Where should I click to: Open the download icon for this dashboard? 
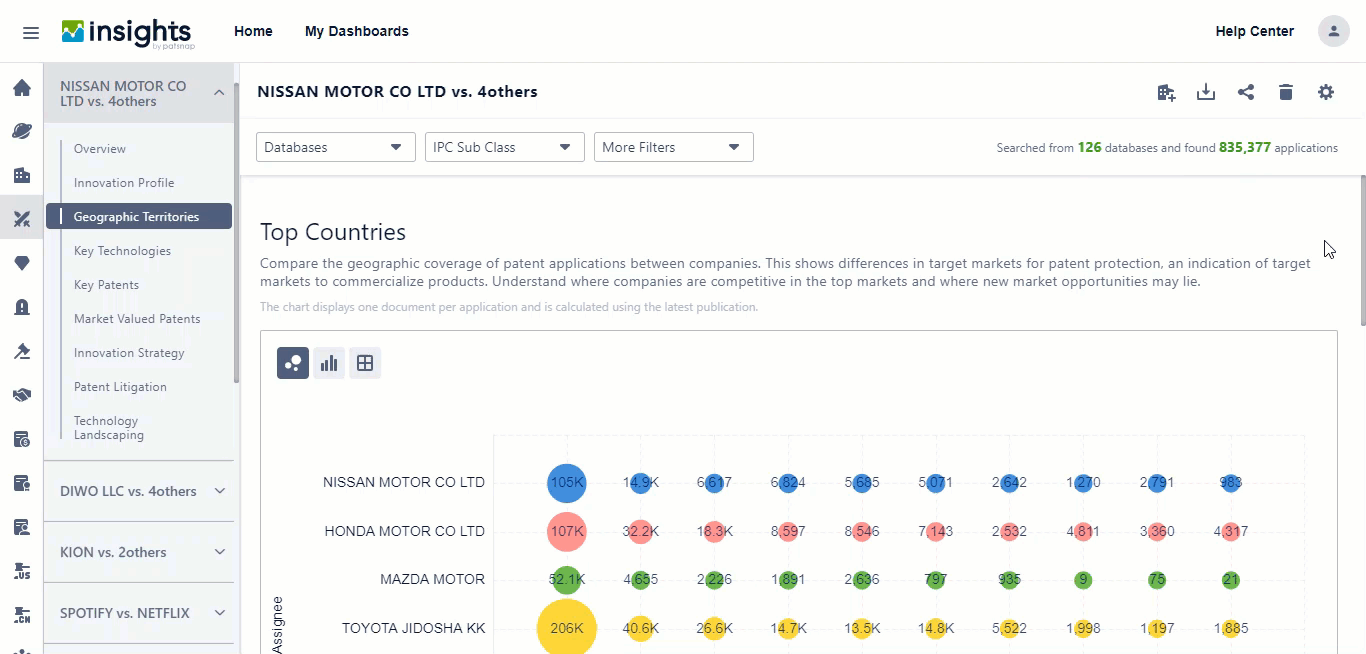(1206, 91)
